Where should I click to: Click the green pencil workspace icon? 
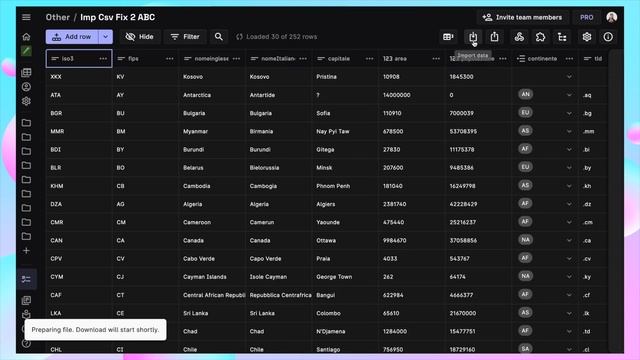(26, 51)
